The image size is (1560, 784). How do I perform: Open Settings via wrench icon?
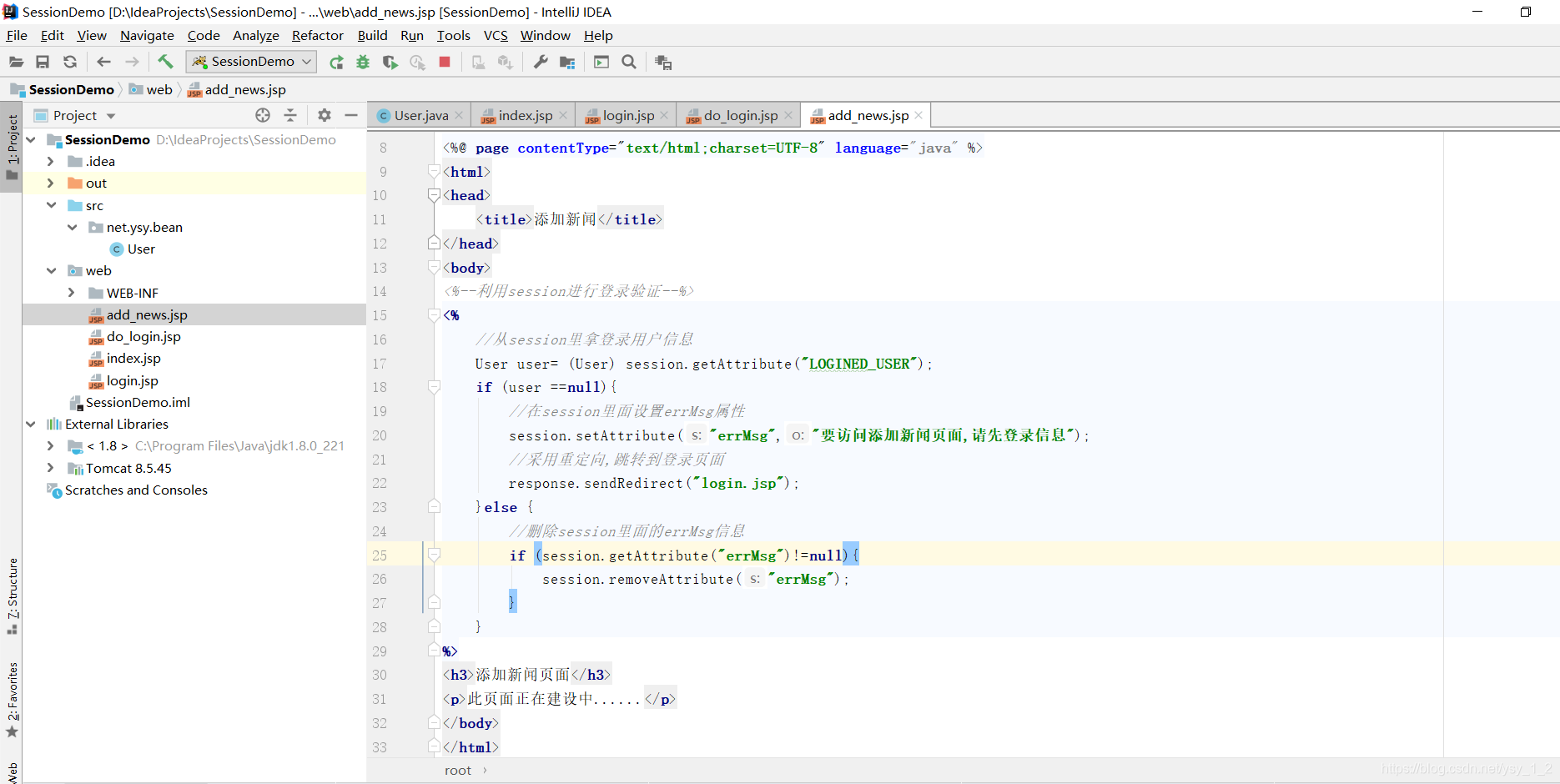pyautogui.click(x=541, y=62)
